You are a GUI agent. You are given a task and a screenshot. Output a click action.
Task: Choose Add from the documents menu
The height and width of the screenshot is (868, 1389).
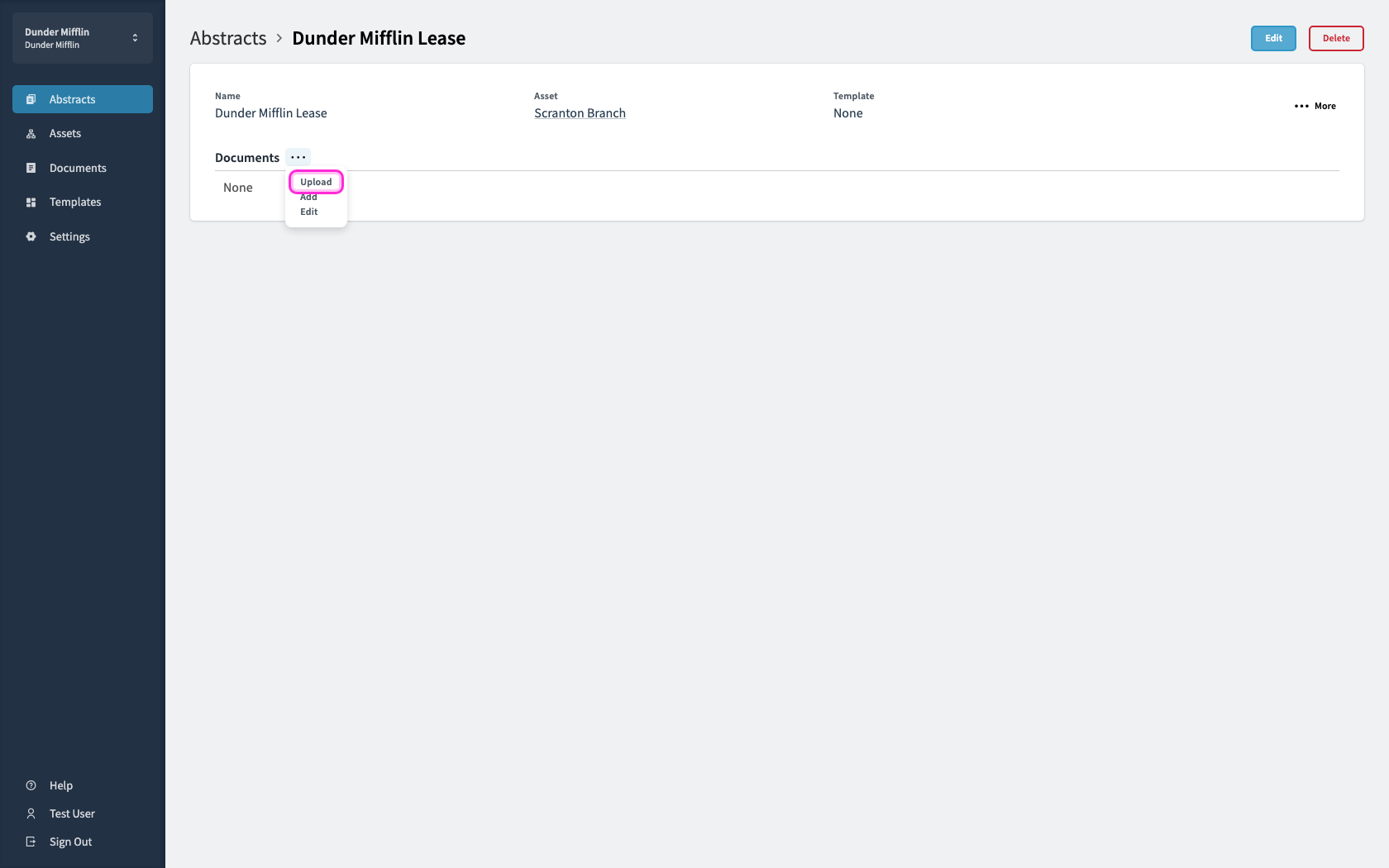coord(308,198)
